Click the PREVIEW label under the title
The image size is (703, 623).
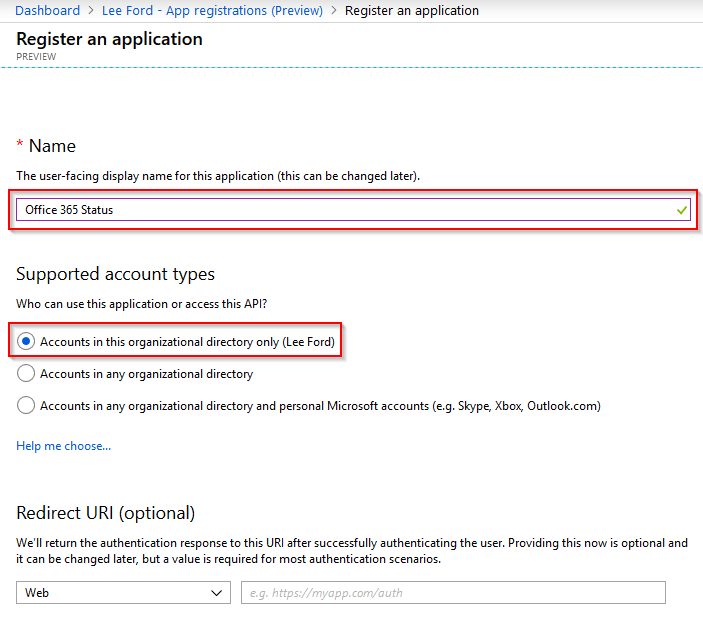point(36,57)
